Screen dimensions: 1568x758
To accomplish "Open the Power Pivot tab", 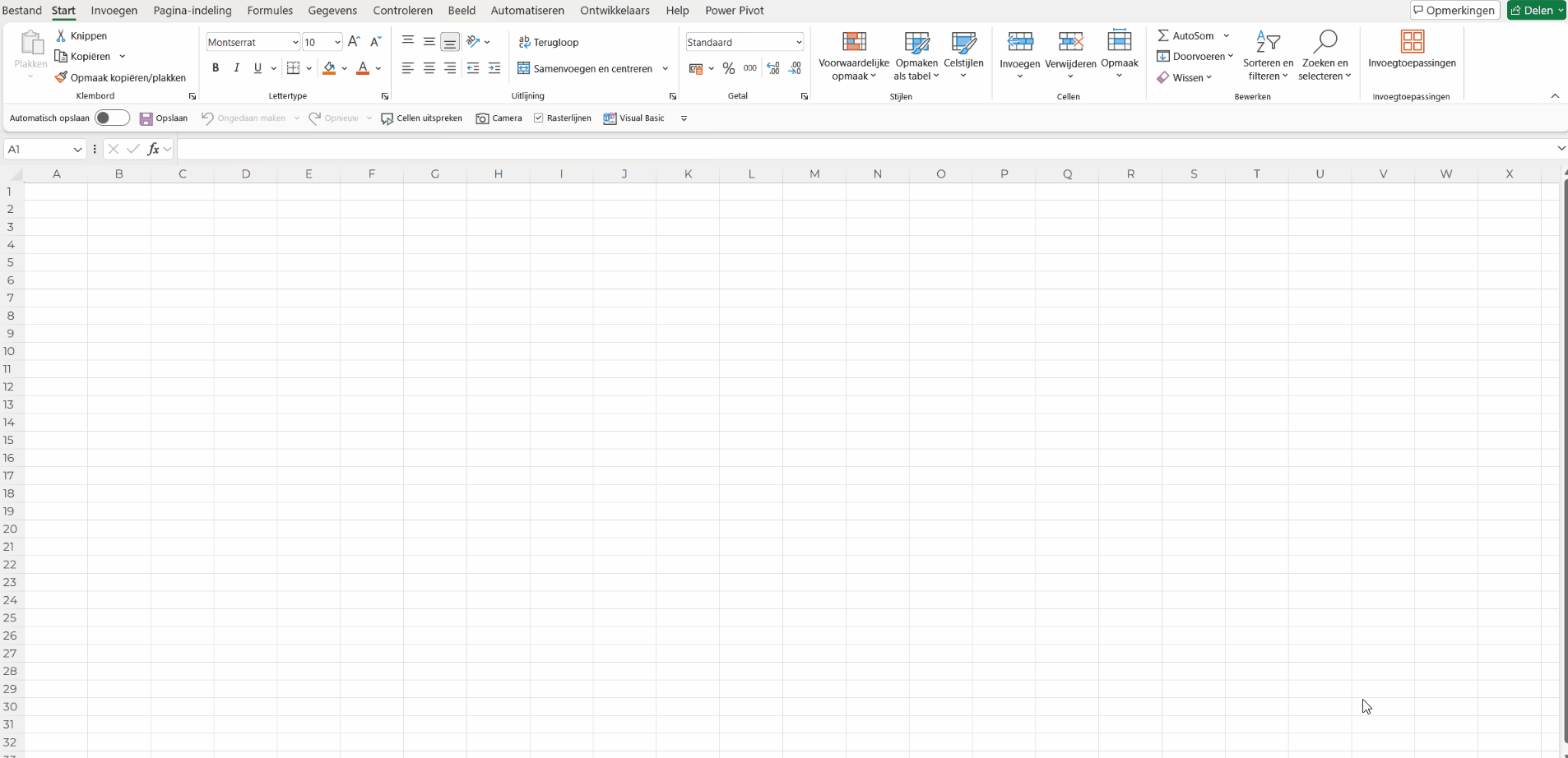I will pos(735,11).
